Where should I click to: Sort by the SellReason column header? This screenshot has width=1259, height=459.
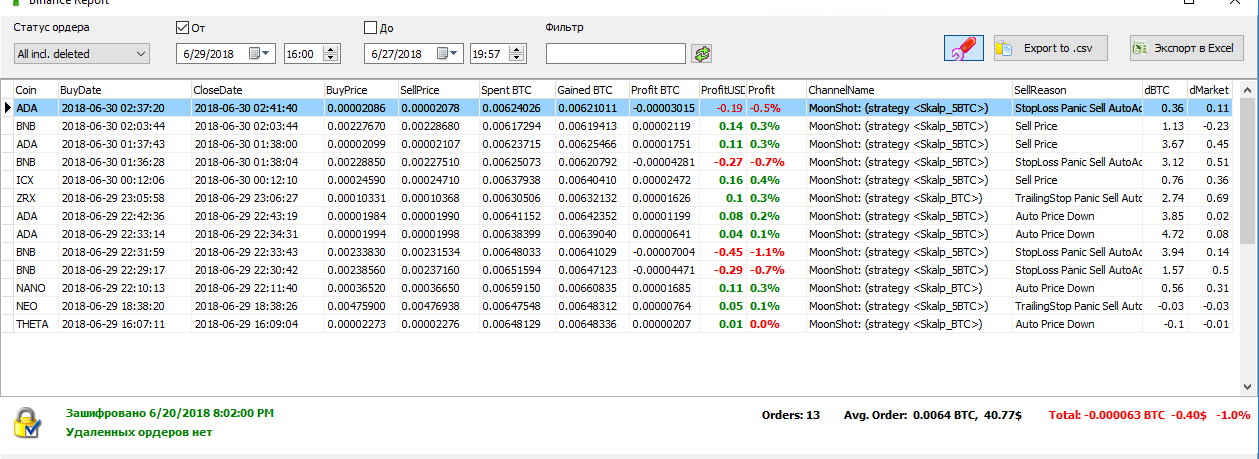[x=1076, y=90]
